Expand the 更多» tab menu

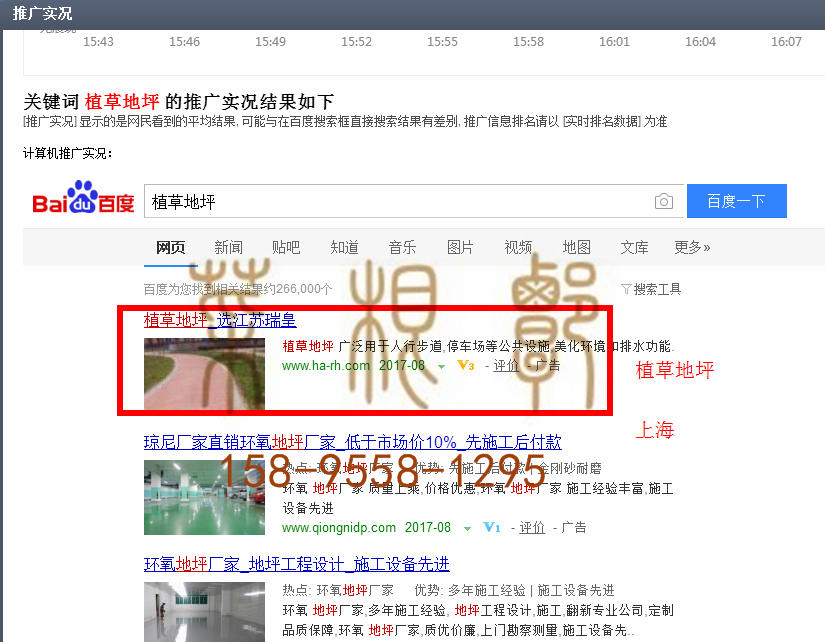tap(692, 247)
